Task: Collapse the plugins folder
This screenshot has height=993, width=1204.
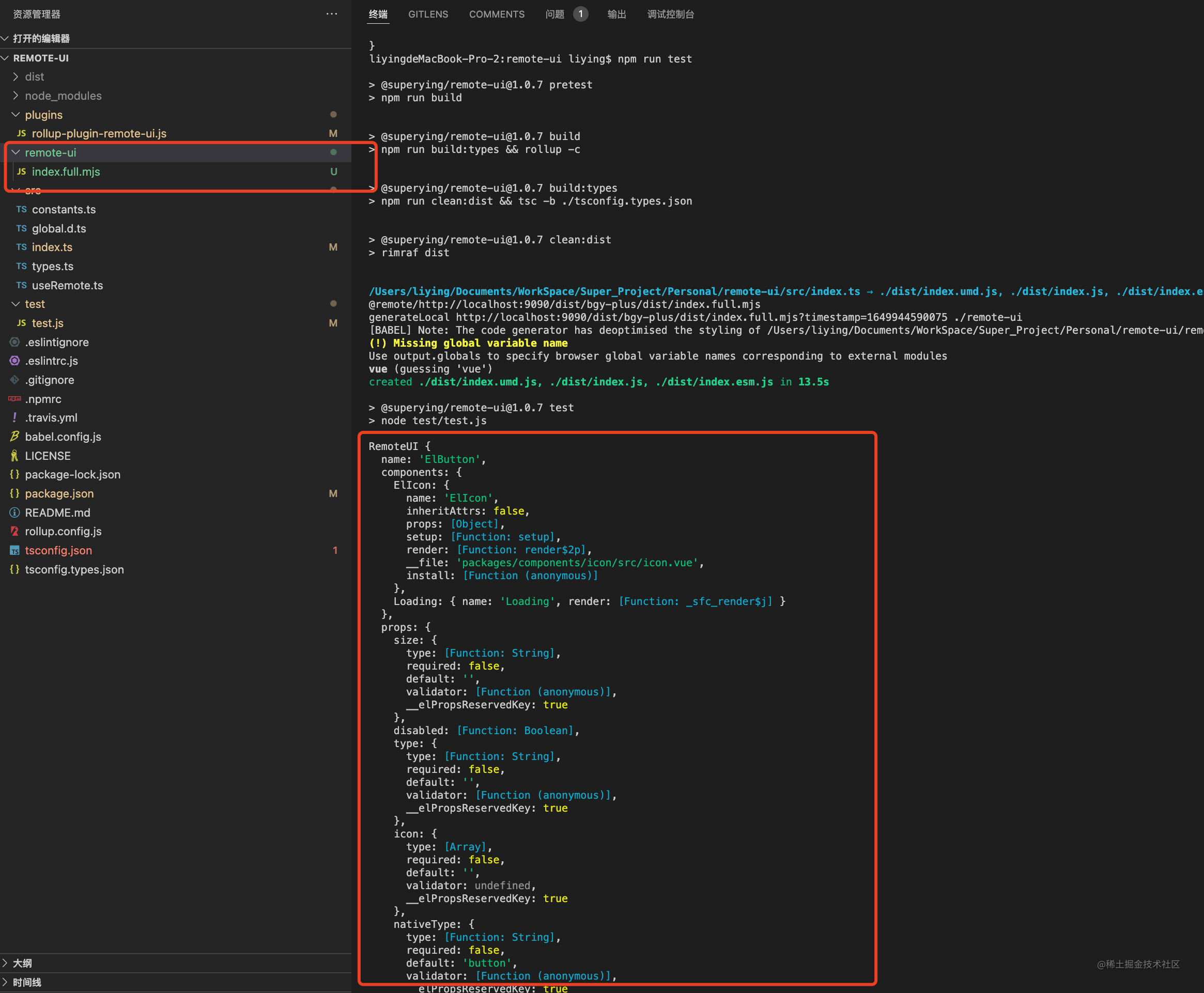Action: point(43,115)
